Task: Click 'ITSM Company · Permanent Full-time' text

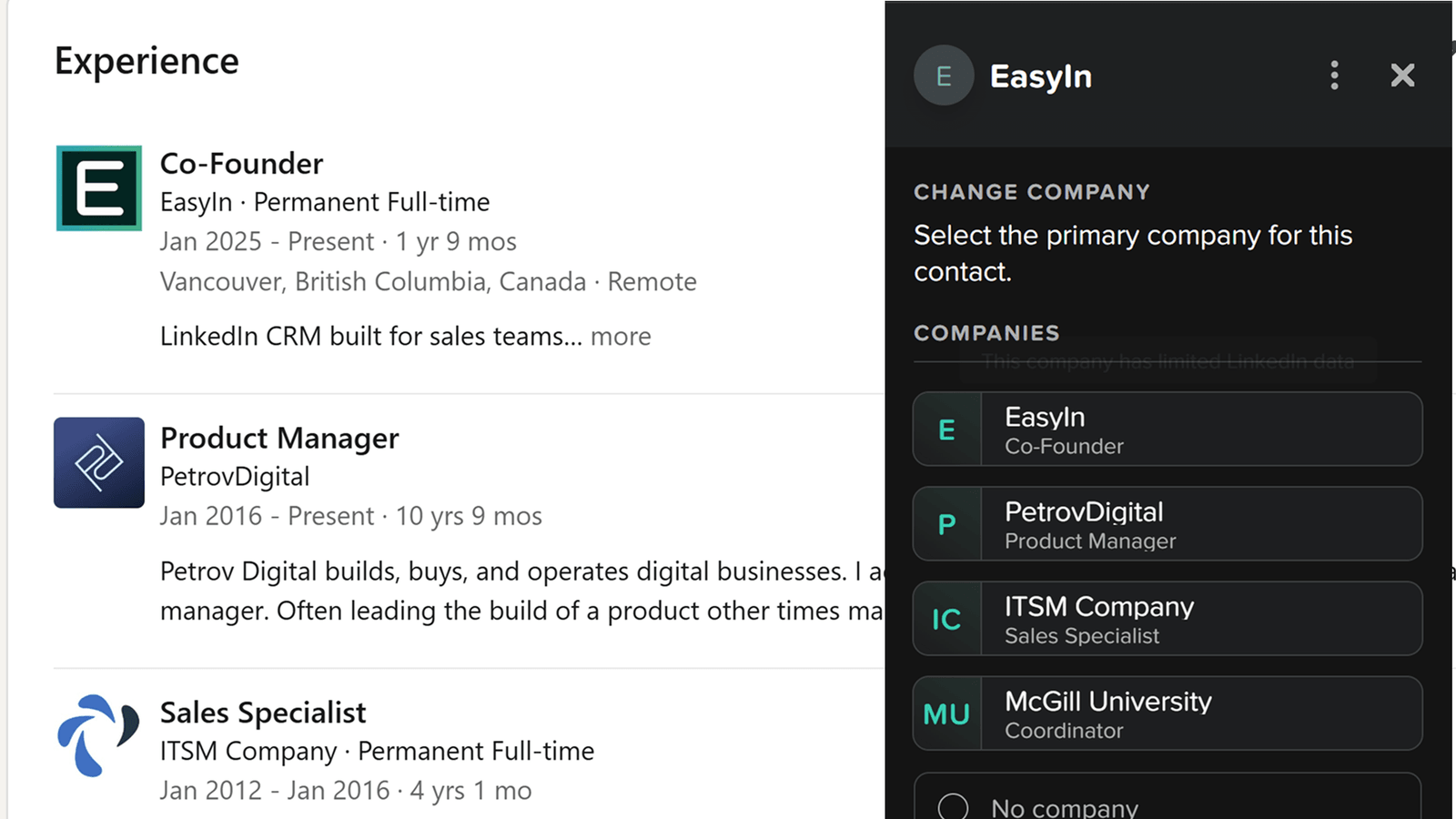Action: 377,752
